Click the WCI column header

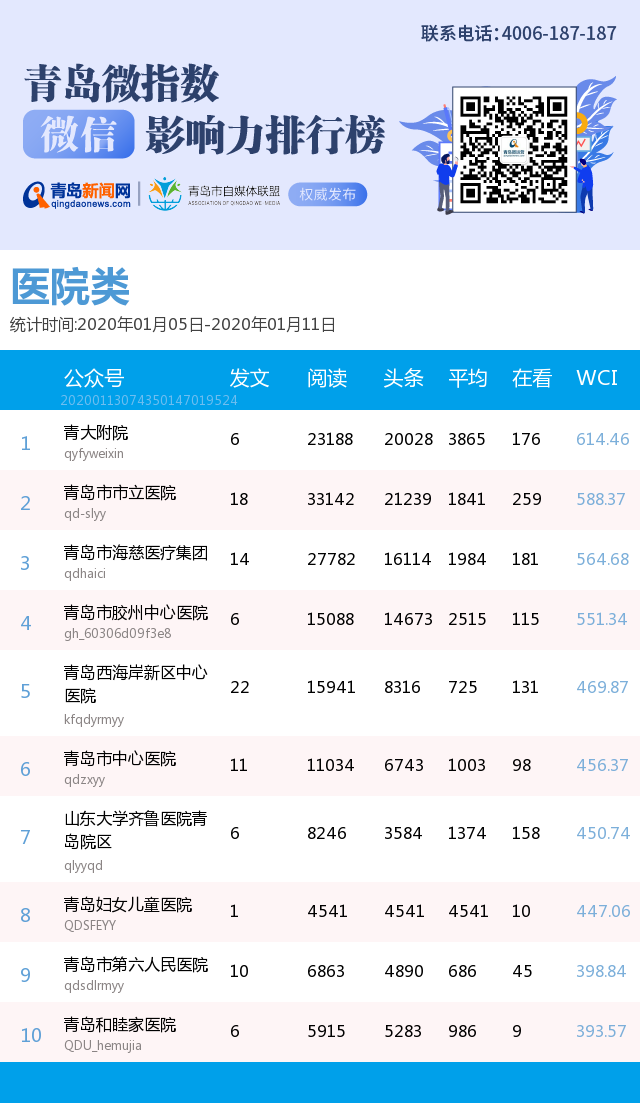coord(597,378)
